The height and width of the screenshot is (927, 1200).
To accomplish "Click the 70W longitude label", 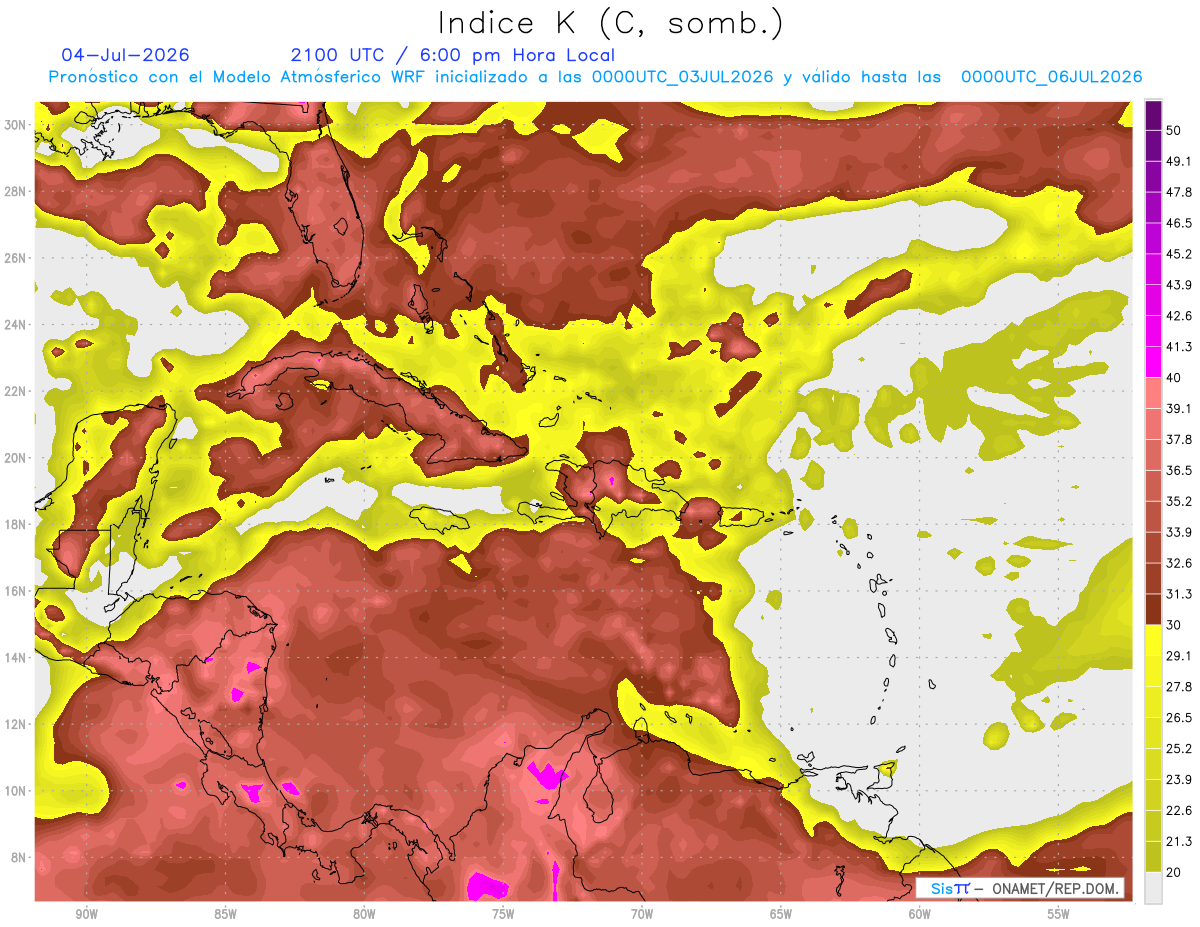I will click(642, 915).
